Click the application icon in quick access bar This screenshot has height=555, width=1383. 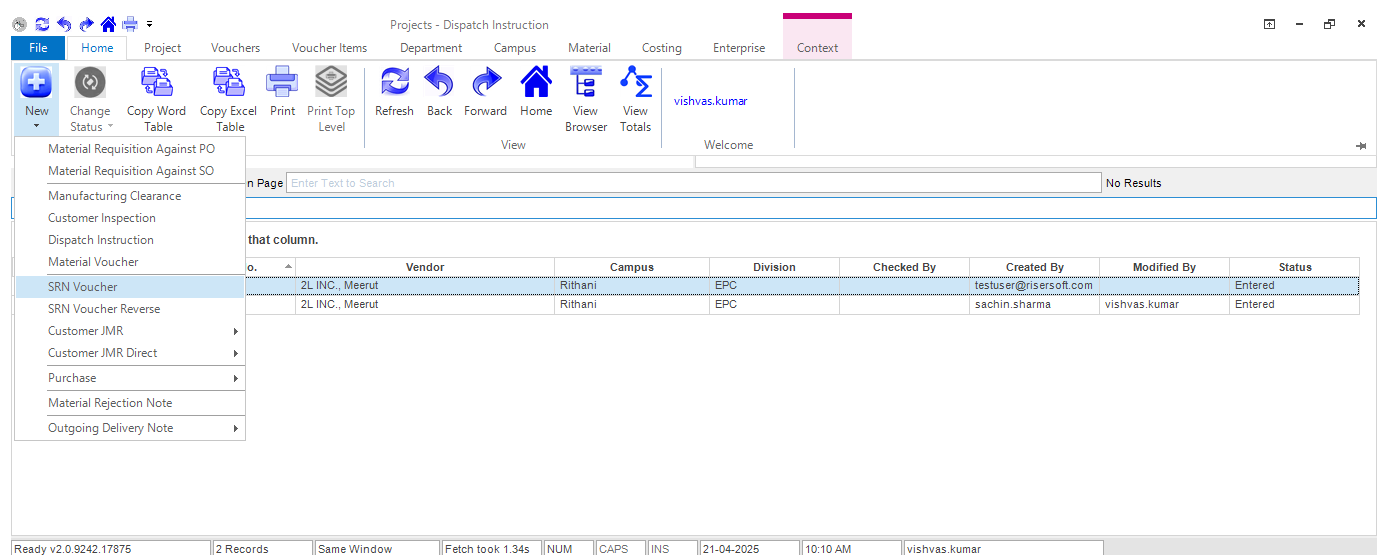(21, 24)
